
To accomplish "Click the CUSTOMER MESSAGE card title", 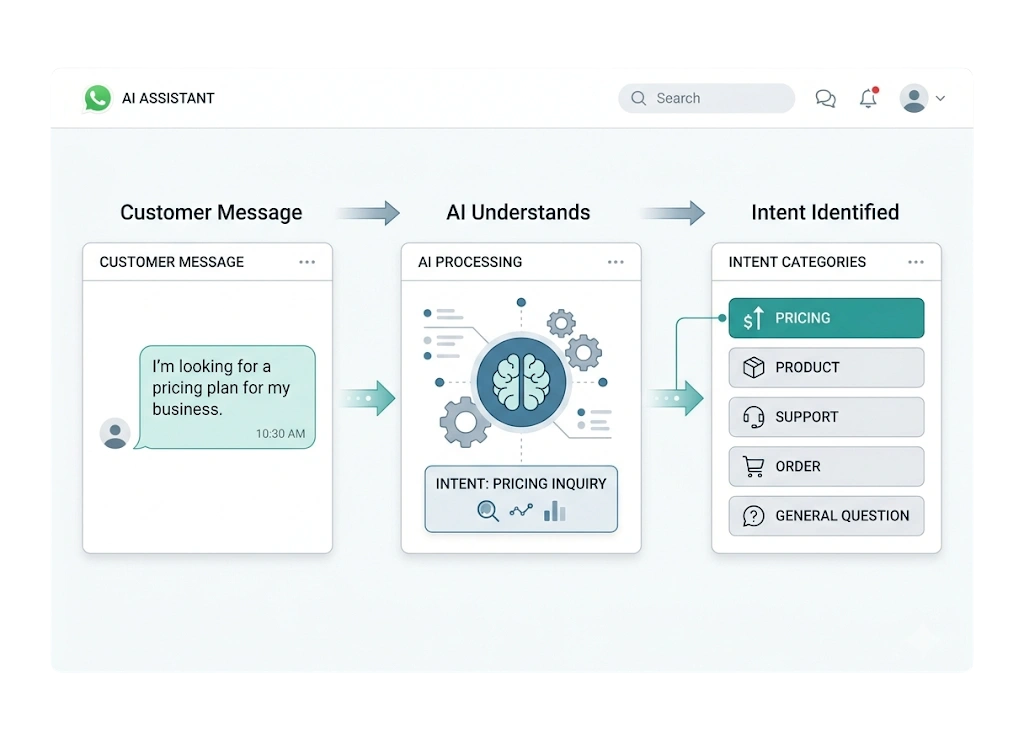I will tap(172, 262).
